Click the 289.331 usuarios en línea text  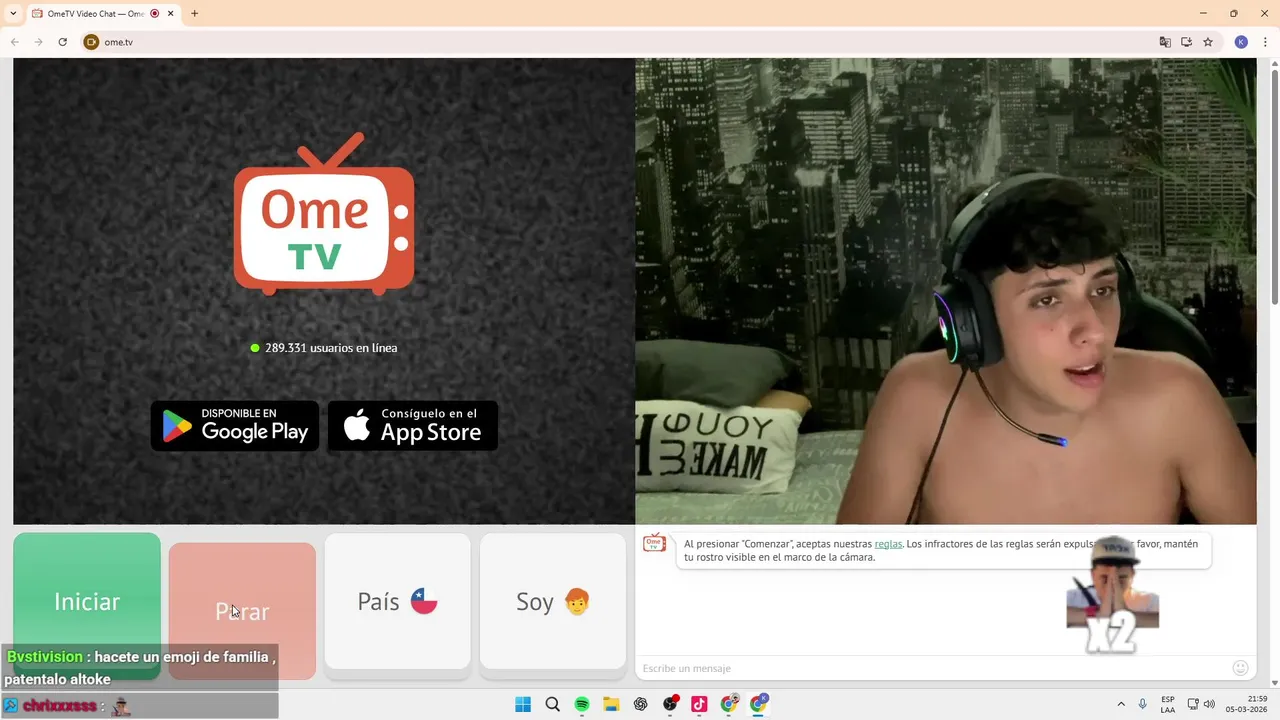pos(331,348)
